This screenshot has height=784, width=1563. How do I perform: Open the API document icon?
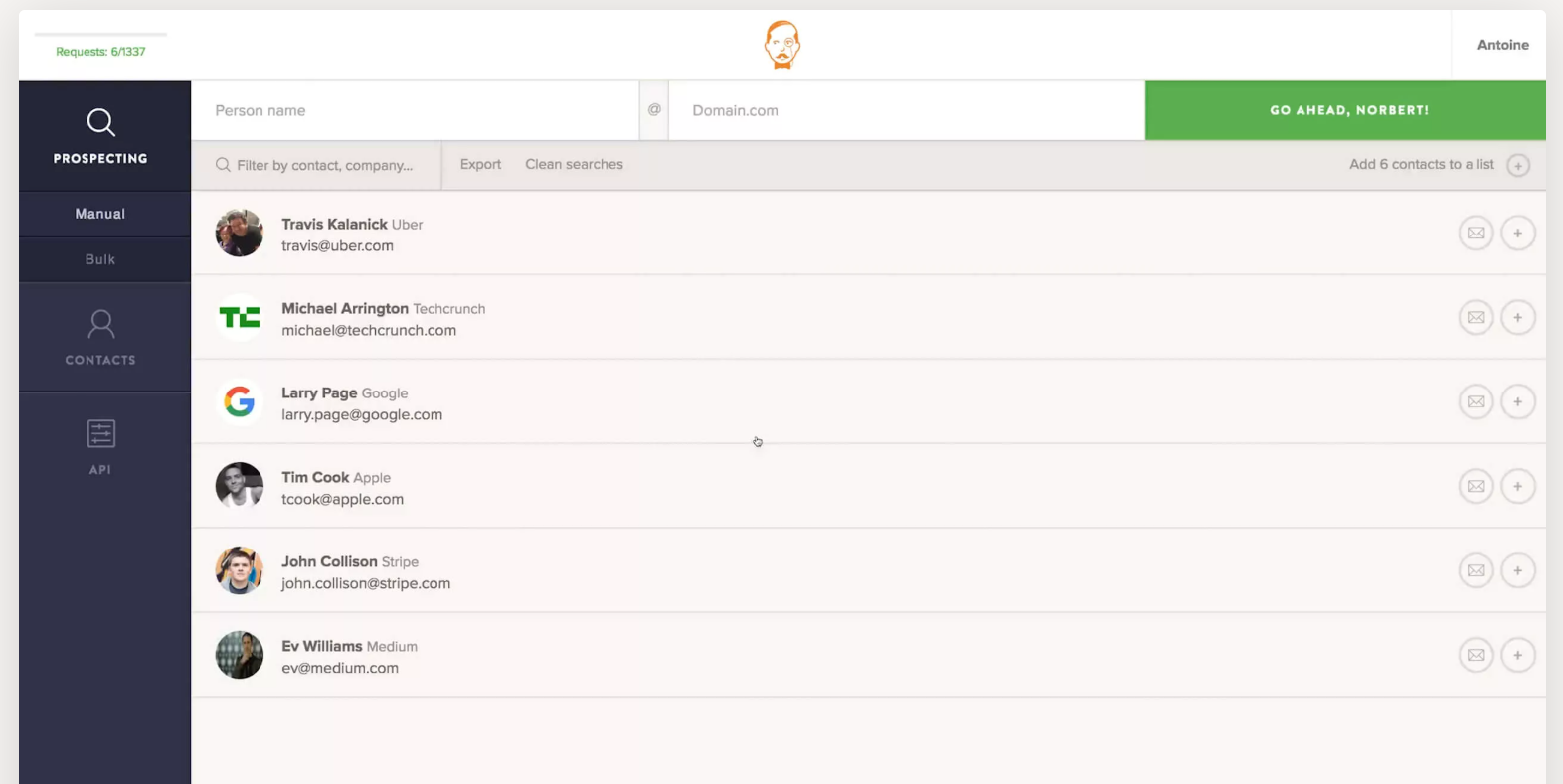[x=100, y=433]
